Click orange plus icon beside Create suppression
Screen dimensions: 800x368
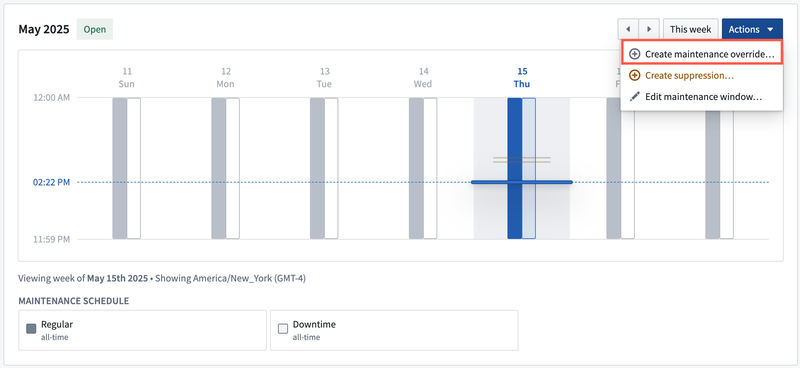(x=634, y=76)
